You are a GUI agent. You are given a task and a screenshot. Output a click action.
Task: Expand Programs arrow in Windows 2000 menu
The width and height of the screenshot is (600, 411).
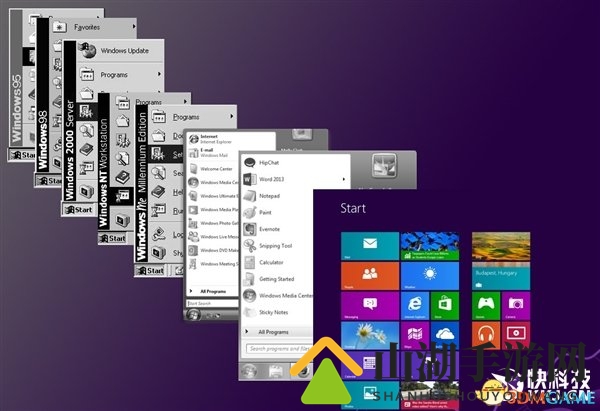pyautogui.click(x=160, y=74)
